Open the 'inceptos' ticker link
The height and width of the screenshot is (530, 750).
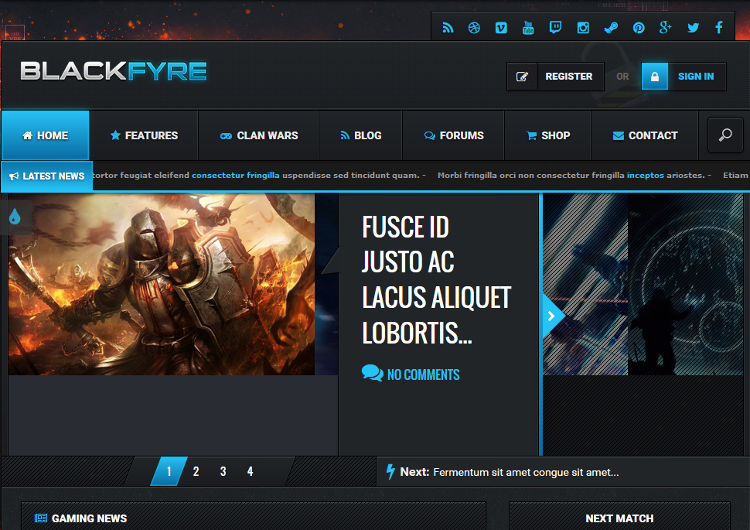click(645, 175)
